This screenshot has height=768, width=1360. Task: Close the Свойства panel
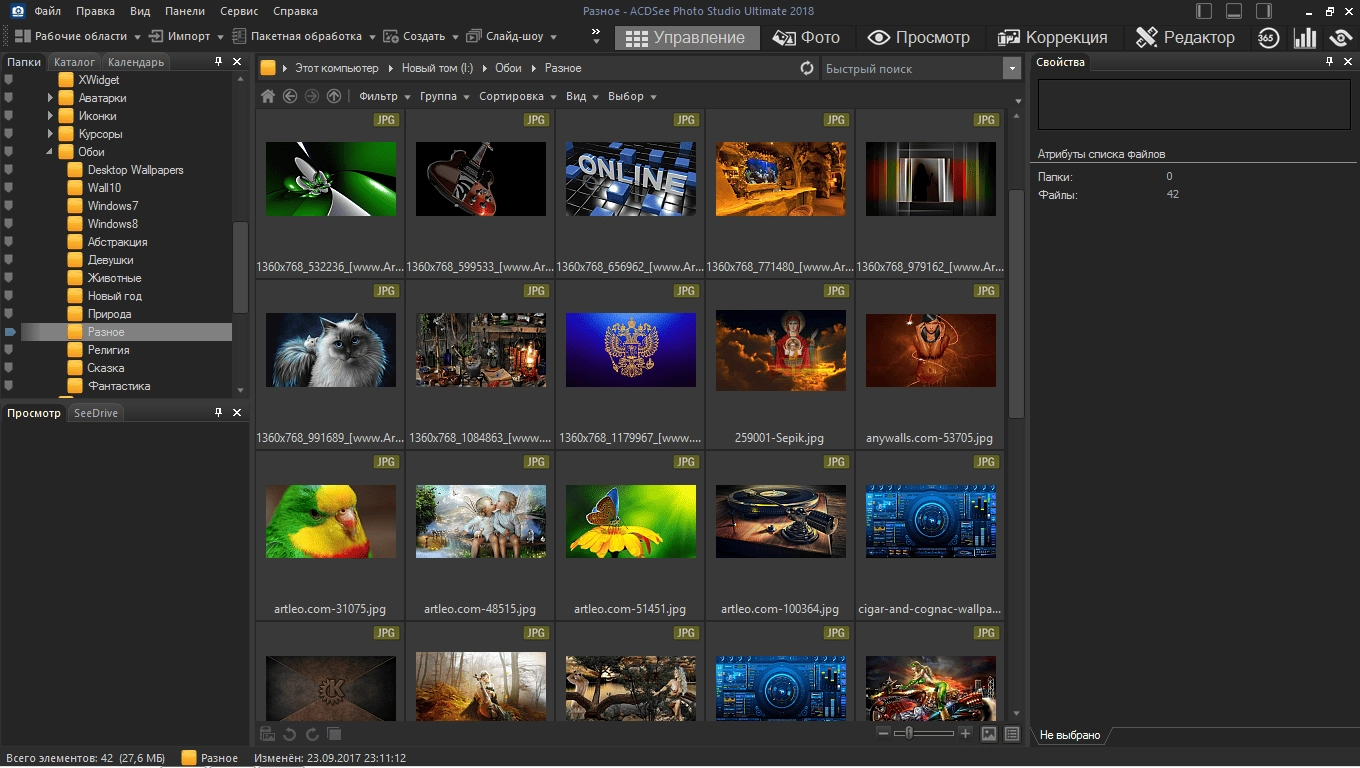pyautogui.click(x=1348, y=61)
